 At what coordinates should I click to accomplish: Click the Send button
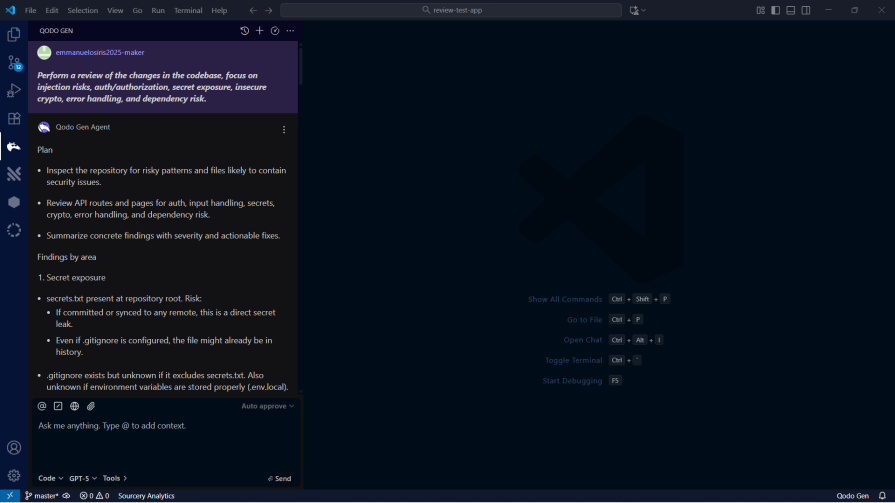click(280, 478)
